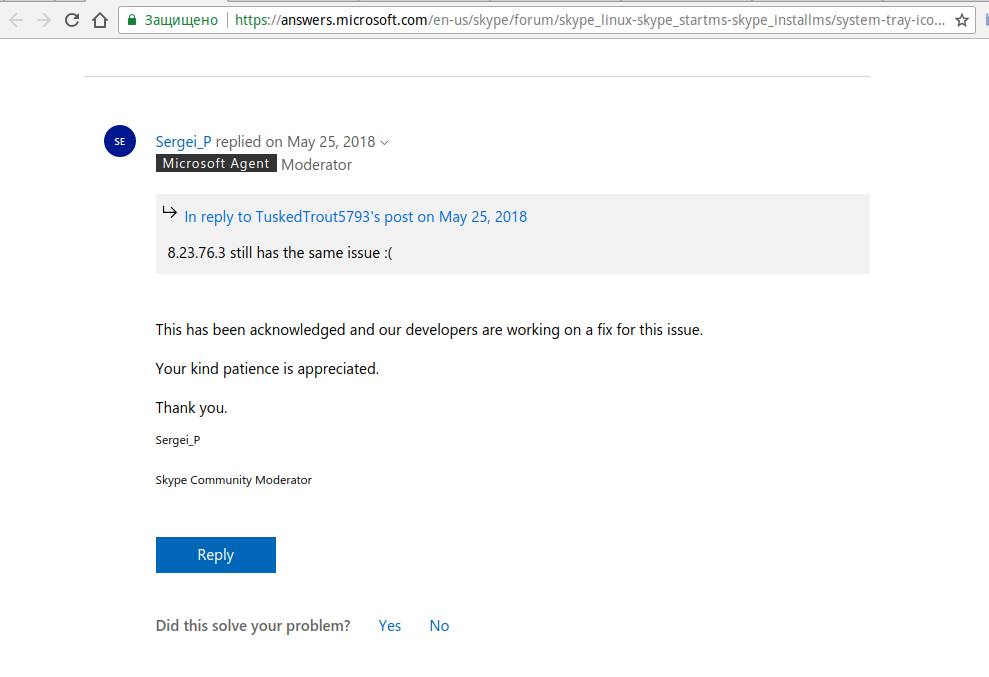Image resolution: width=989 pixels, height=677 pixels.
Task: Expand the chevron next to May 25, 2018
Action: click(x=385, y=142)
